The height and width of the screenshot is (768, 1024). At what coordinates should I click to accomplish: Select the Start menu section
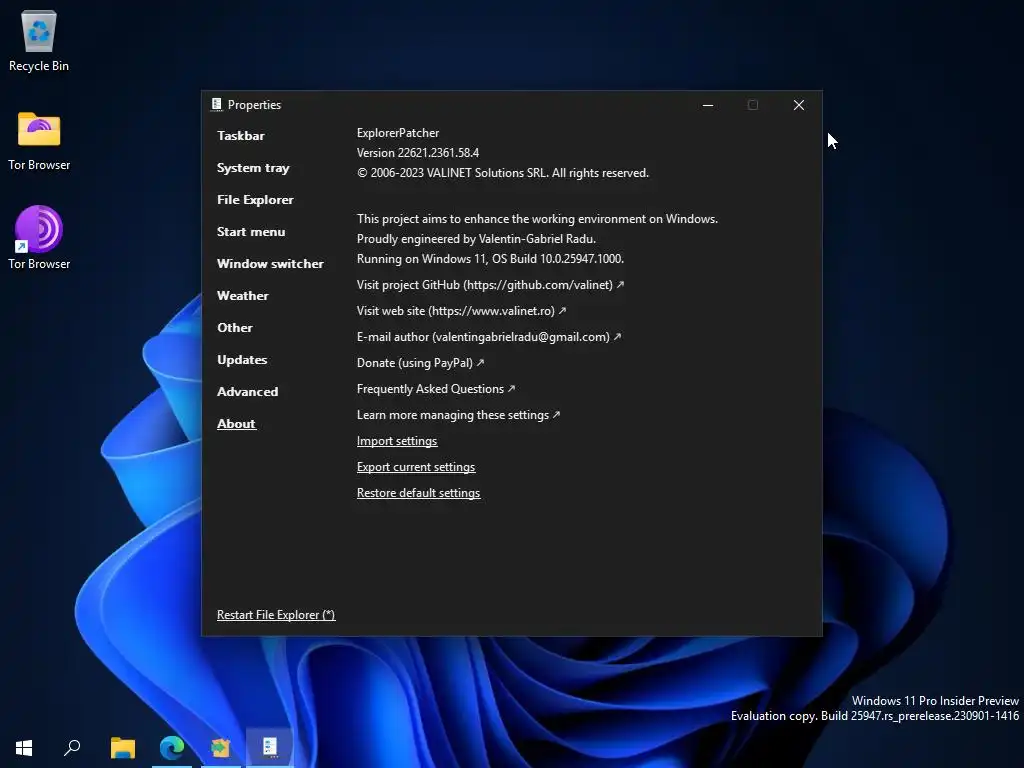coord(251,232)
